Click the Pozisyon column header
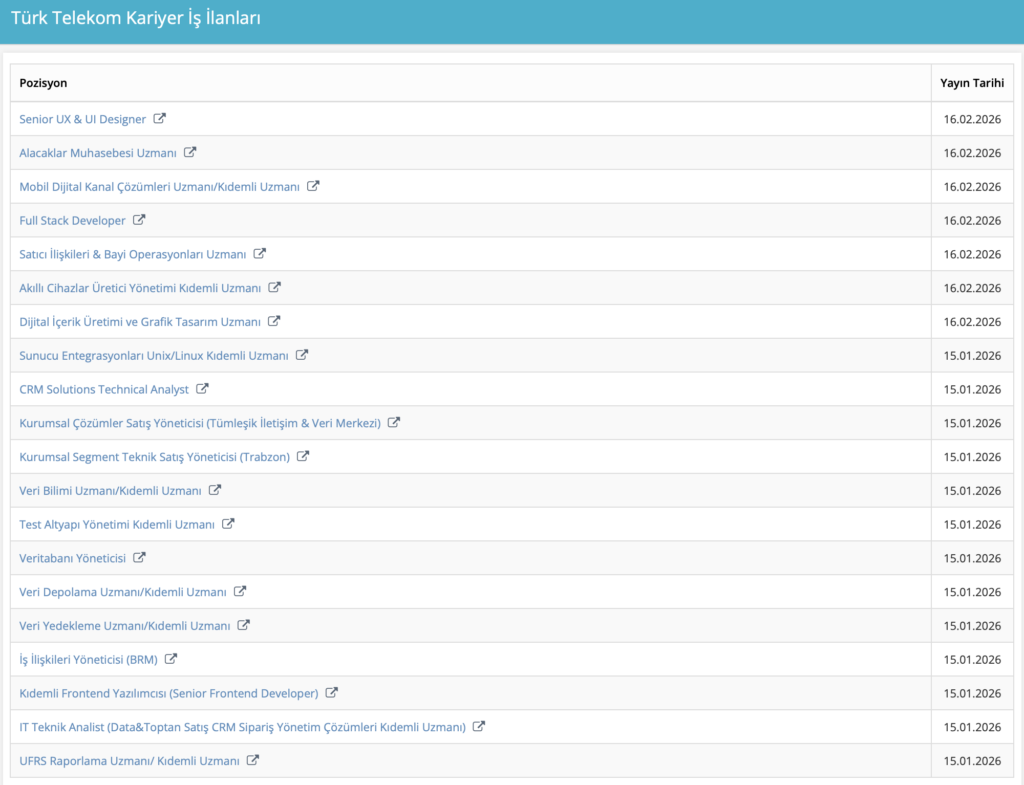This screenshot has width=1024, height=785. 43,83
